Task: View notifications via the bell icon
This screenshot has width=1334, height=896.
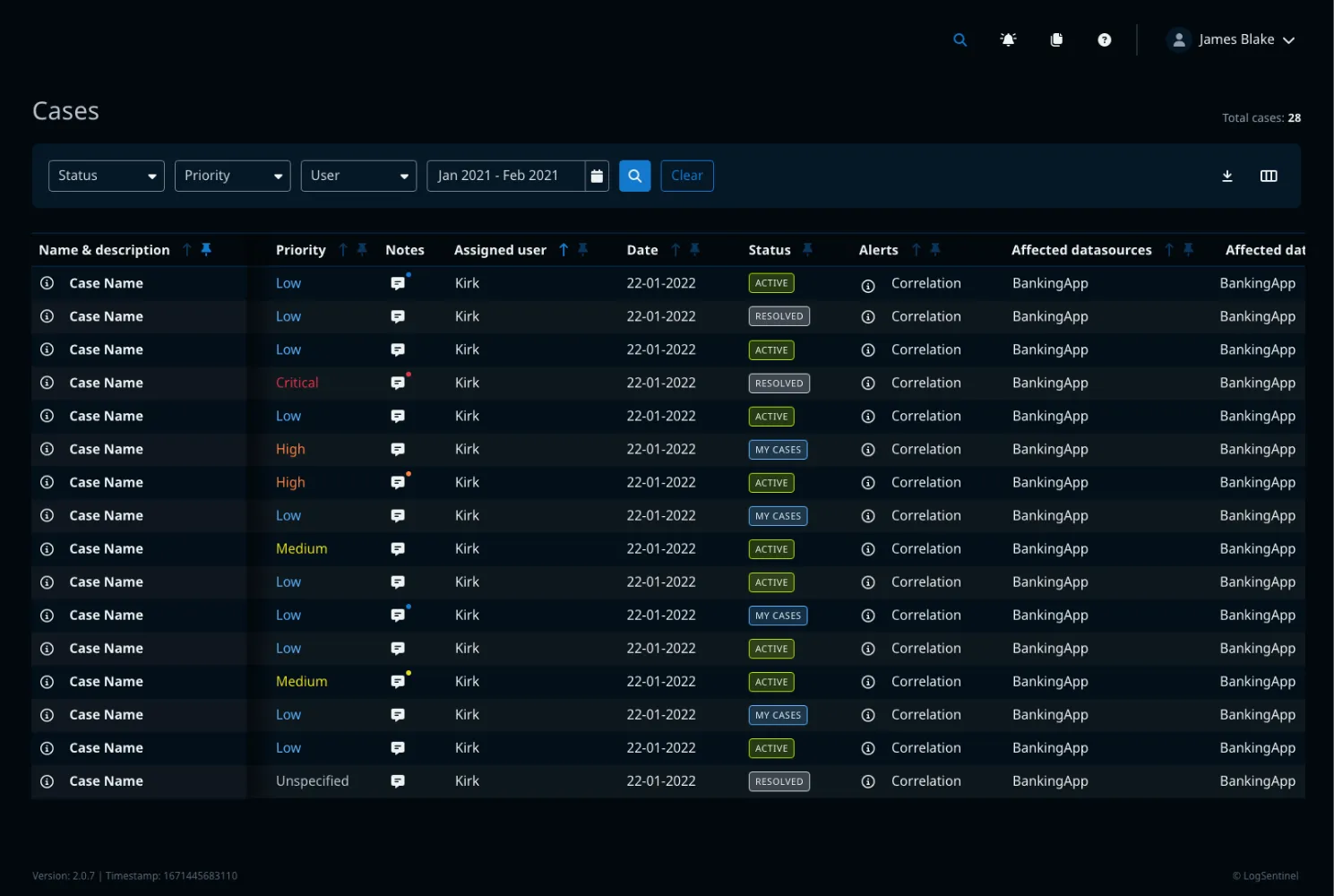Action: tap(1008, 39)
